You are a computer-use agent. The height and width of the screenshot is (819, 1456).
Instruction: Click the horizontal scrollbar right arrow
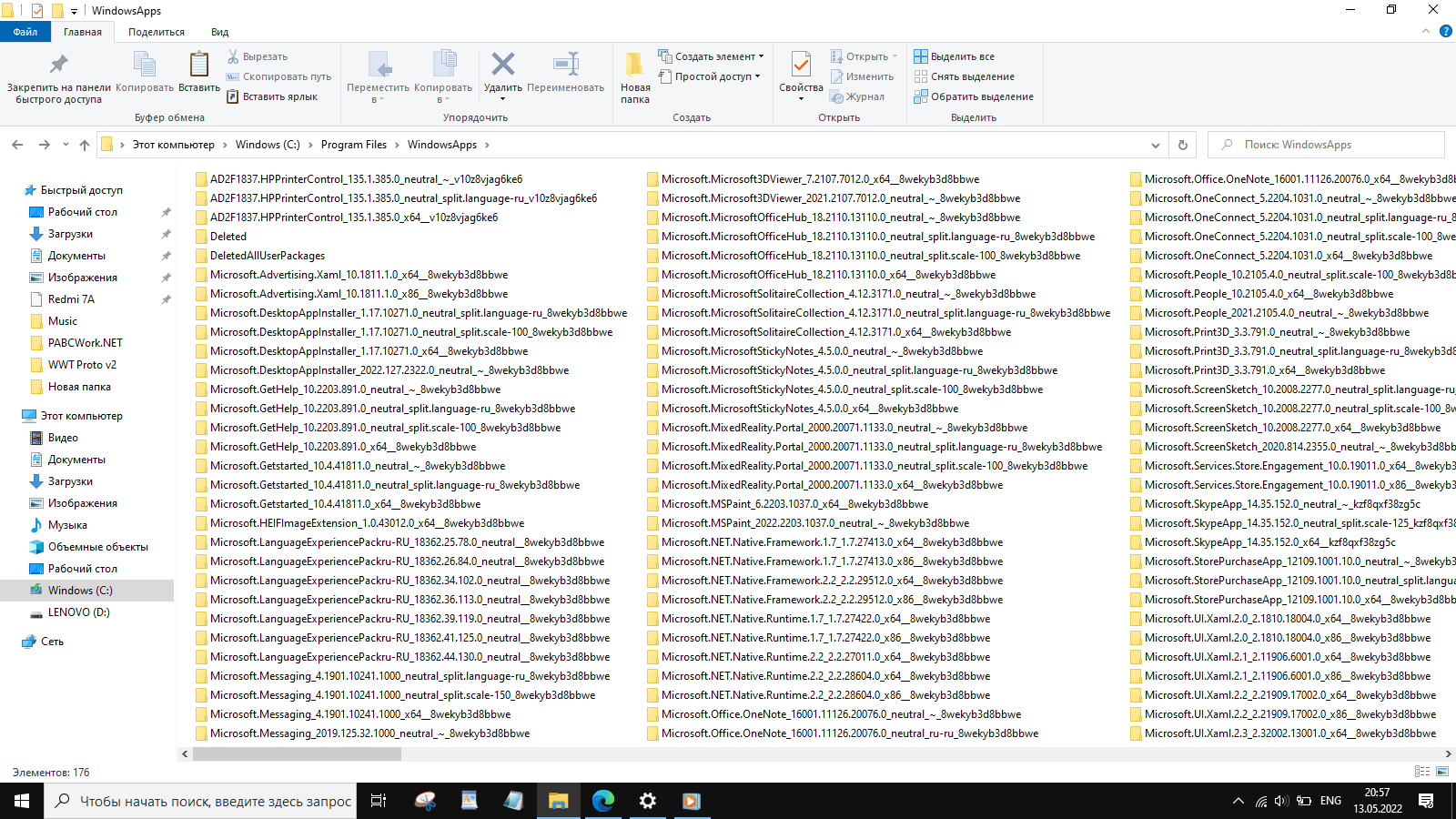[x=1448, y=753]
